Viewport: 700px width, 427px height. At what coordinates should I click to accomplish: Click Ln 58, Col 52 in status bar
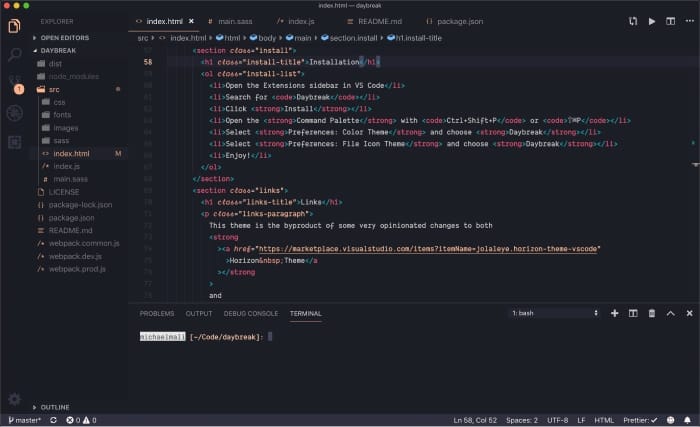tap(475, 420)
